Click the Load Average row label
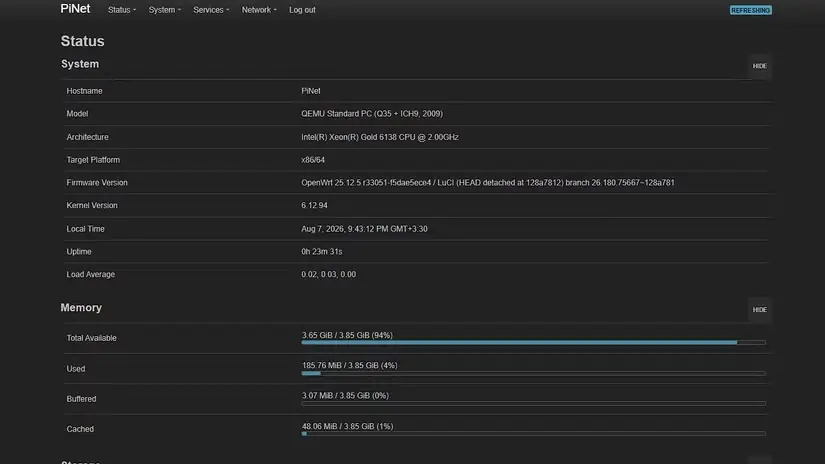The width and height of the screenshot is (825, 464). 90,274
